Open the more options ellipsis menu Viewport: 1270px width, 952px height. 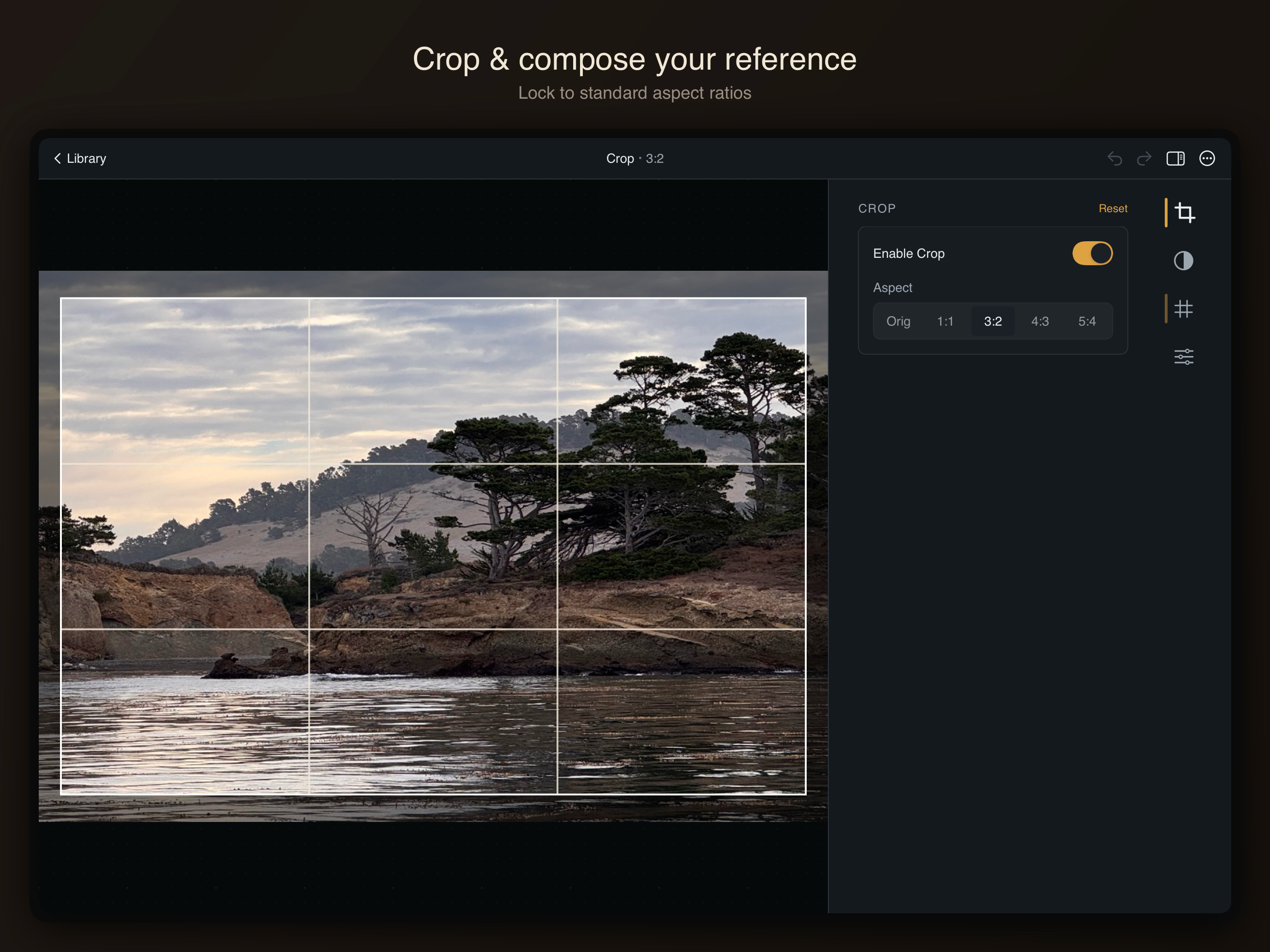1207,158
